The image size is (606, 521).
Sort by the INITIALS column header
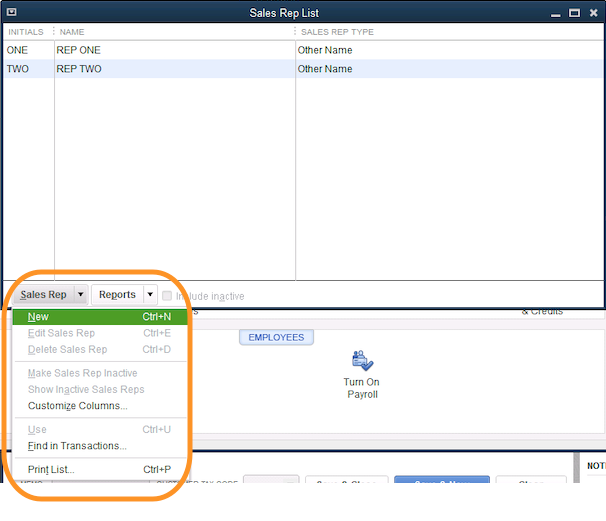26,32
